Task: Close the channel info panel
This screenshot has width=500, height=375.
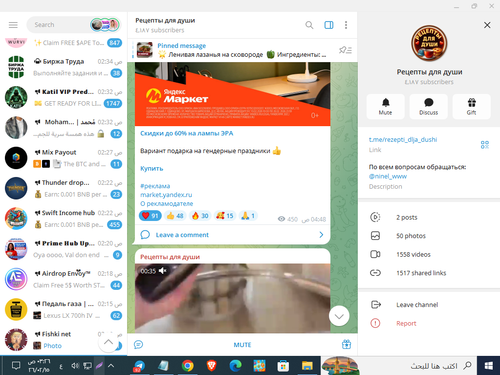Action: click(x=487, y=25)
